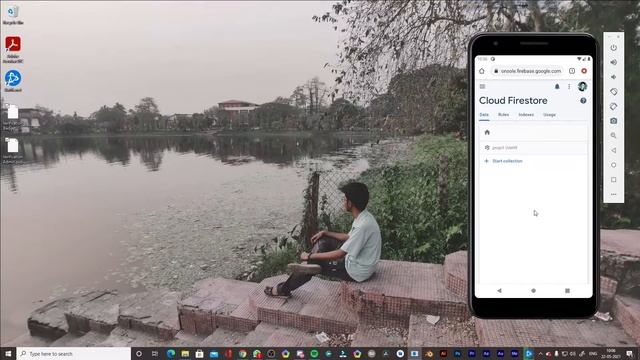
Task: Switch to the Usage tab
Action: [549, 115]
